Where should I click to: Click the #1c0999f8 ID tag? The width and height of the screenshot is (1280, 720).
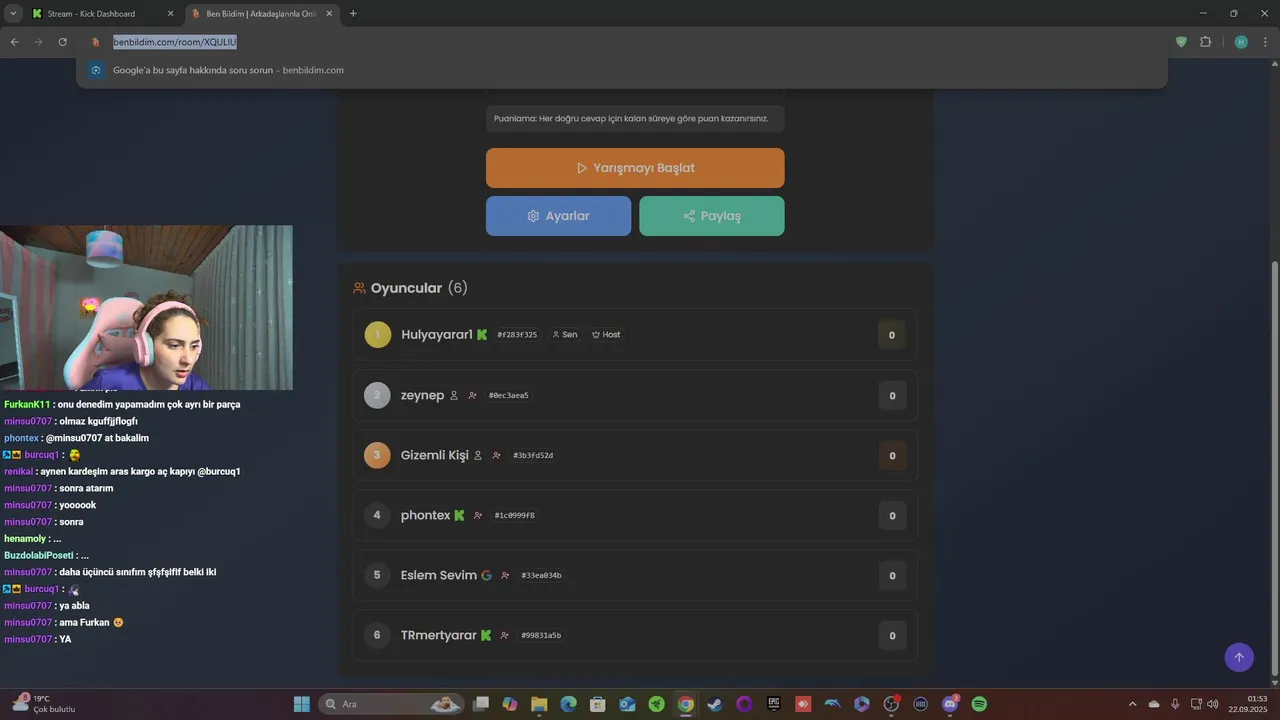click(x=515, y=515)
